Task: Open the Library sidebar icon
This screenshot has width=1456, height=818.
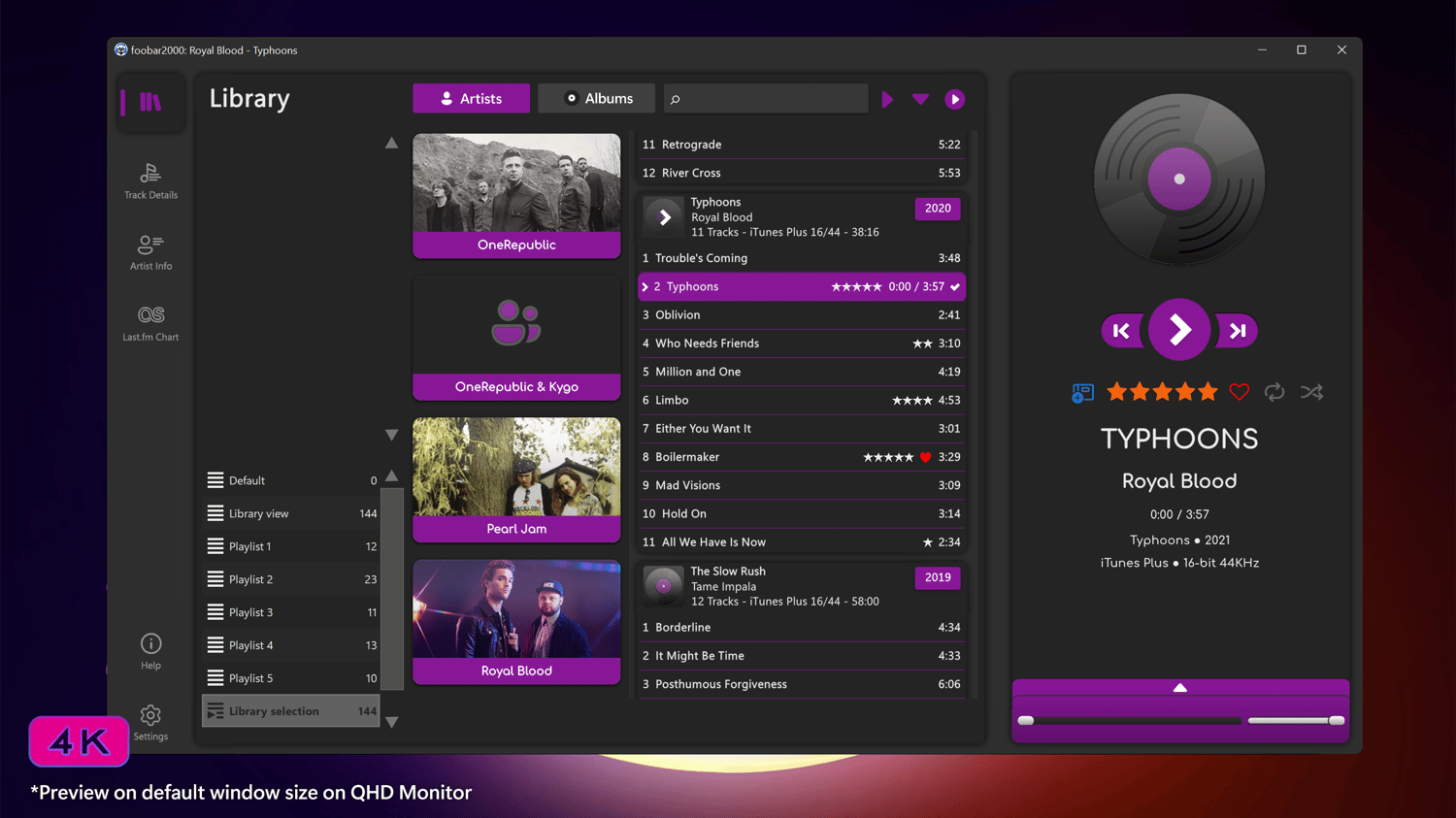Action: (150, 101)
